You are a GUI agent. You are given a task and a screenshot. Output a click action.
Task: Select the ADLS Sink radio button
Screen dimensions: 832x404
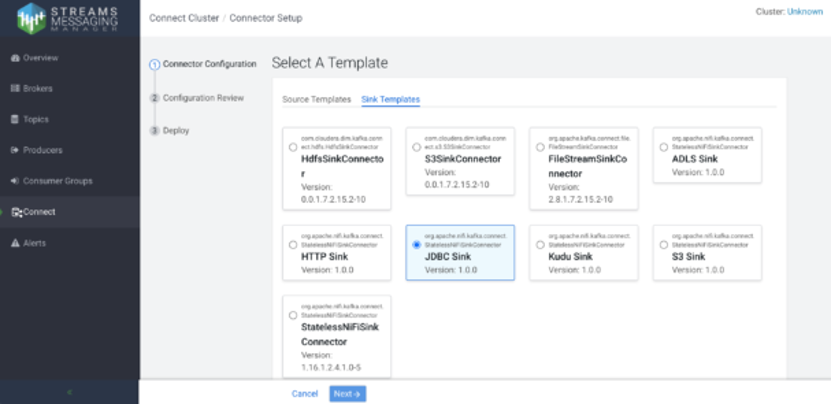coord(664,147)
